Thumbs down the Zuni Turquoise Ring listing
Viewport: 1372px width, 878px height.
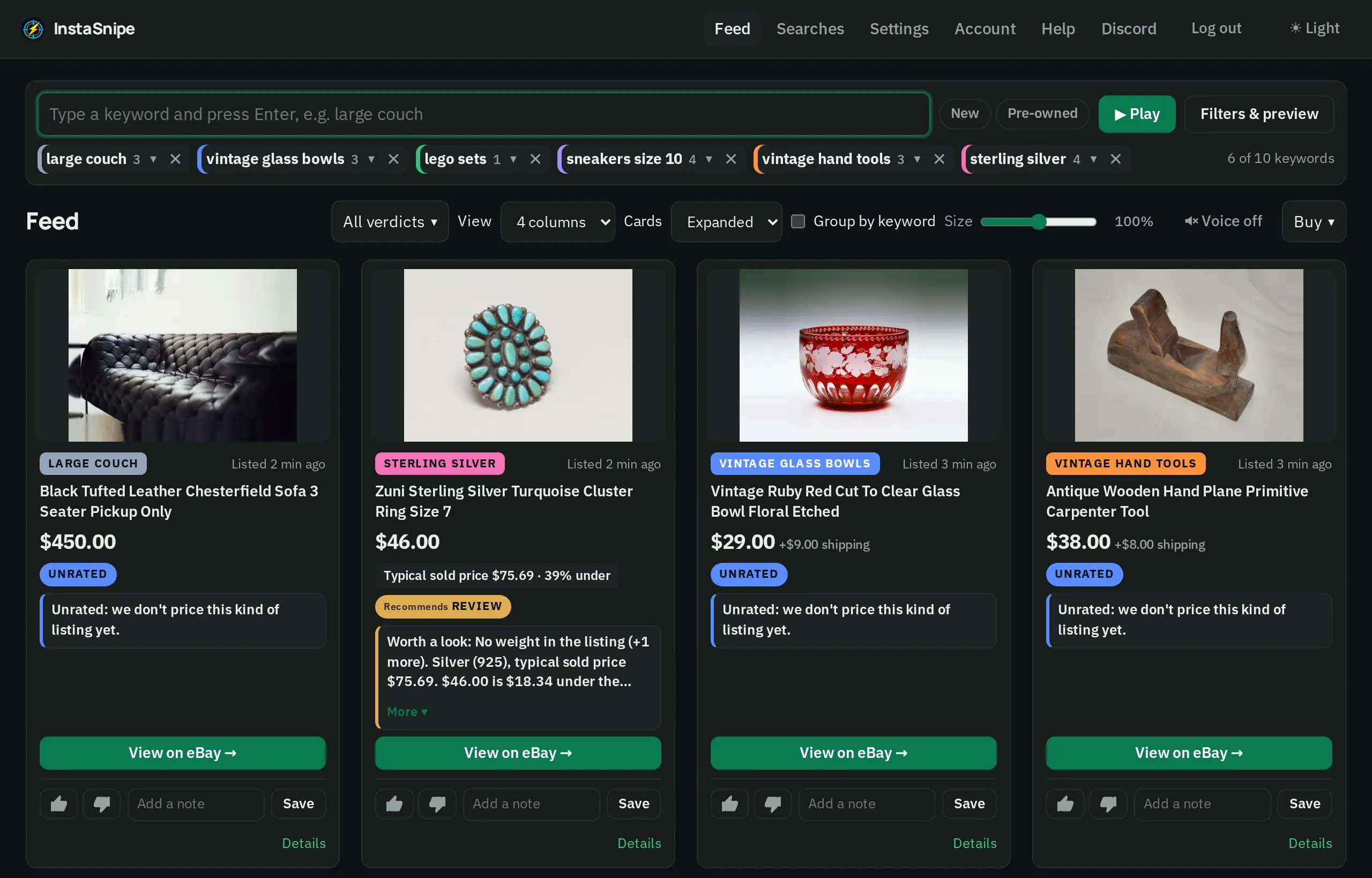pos(437,804)
